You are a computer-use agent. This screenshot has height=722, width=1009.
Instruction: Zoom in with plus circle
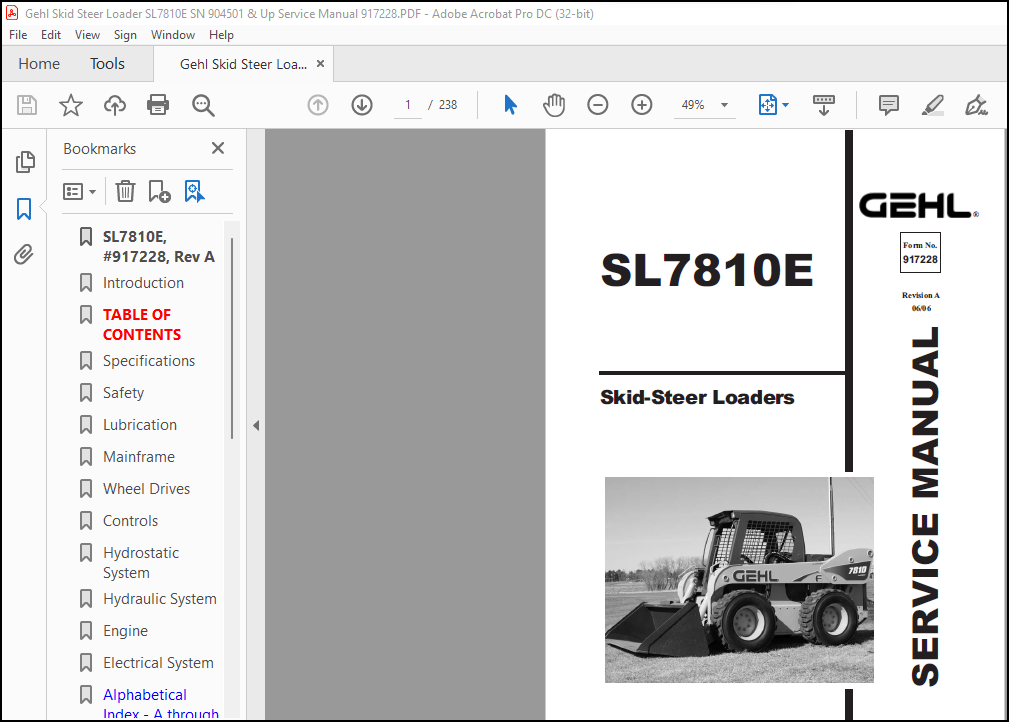[642, 105]
